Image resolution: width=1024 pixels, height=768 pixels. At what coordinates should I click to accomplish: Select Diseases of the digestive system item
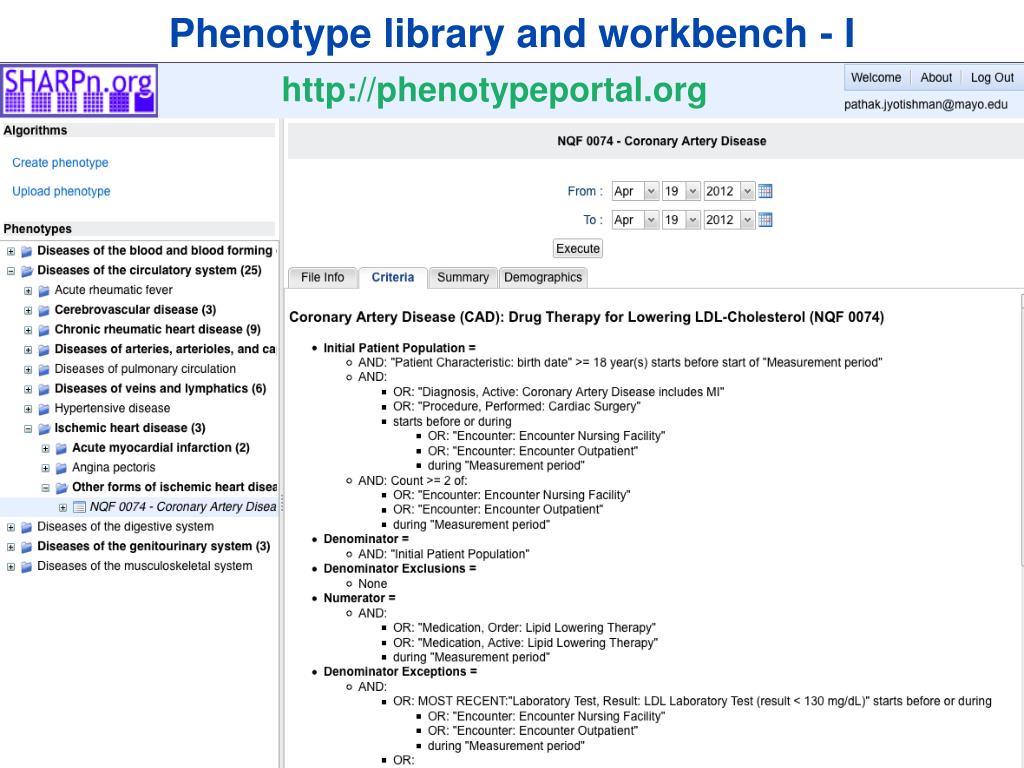coord(125,526)
